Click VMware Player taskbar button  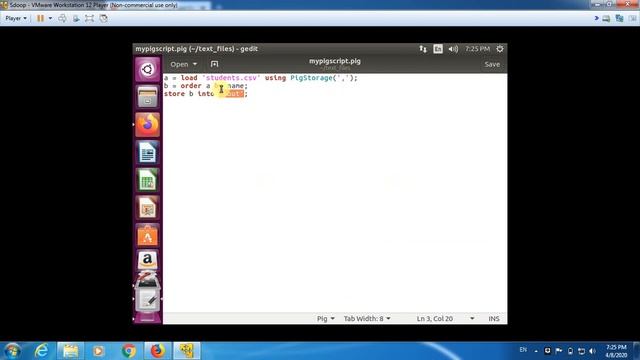[187, 351]
